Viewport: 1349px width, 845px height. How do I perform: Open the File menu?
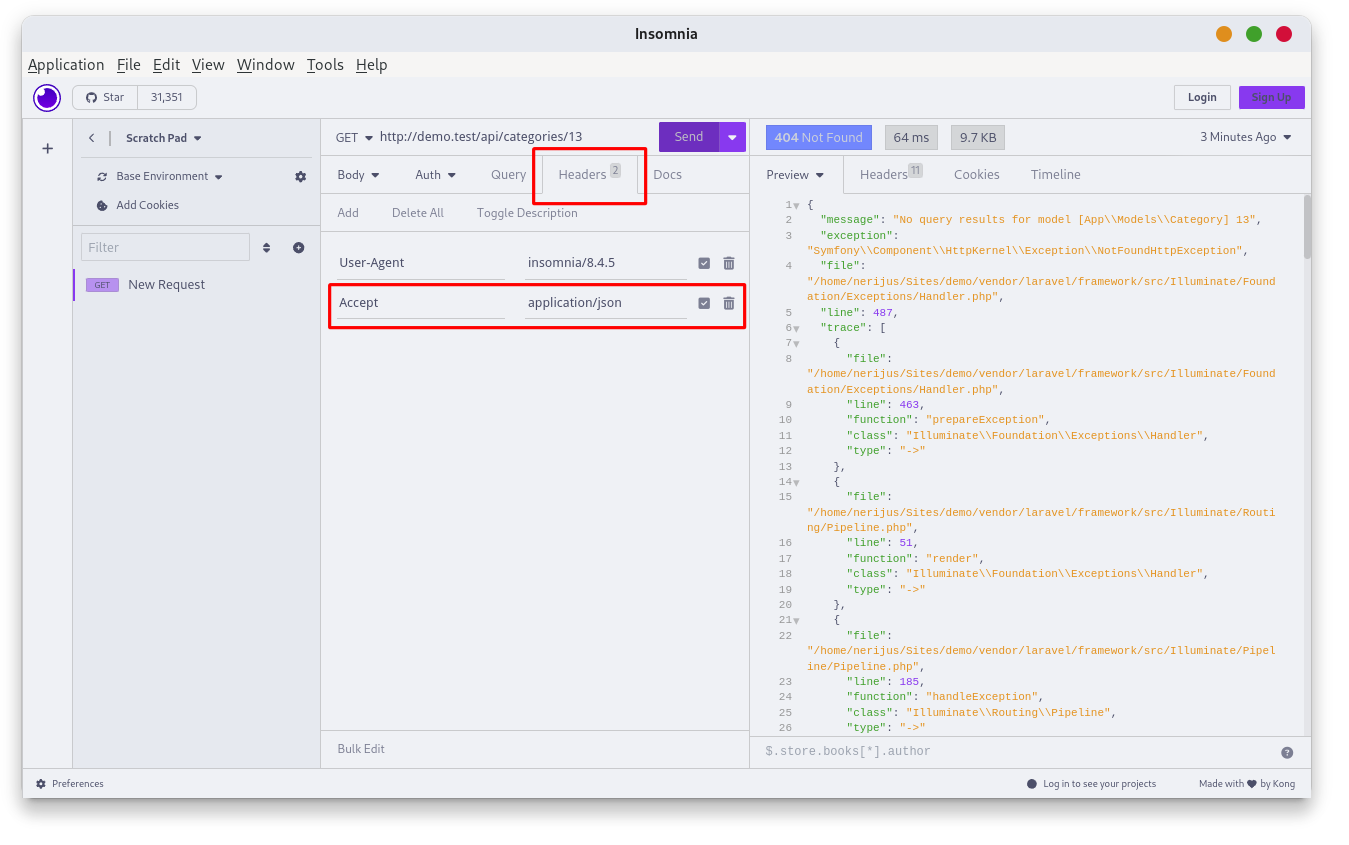(x=129, y=65)
